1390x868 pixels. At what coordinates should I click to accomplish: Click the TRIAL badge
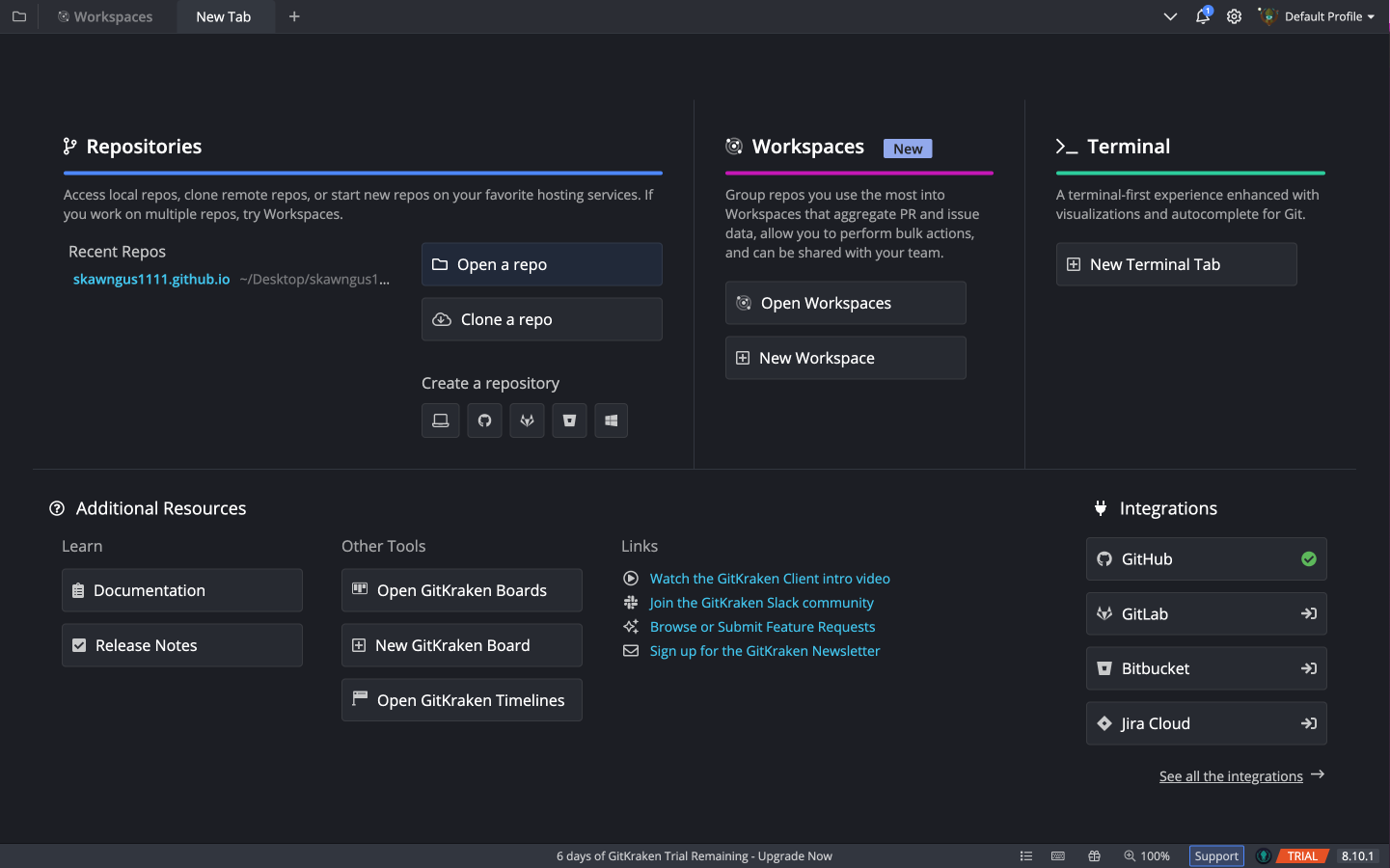[x=1302, y=856]
